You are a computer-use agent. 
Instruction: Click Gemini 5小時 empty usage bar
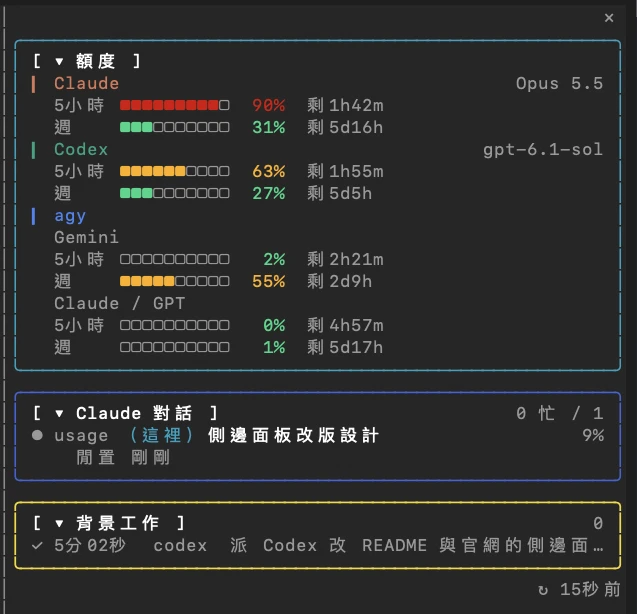[175, 259]
